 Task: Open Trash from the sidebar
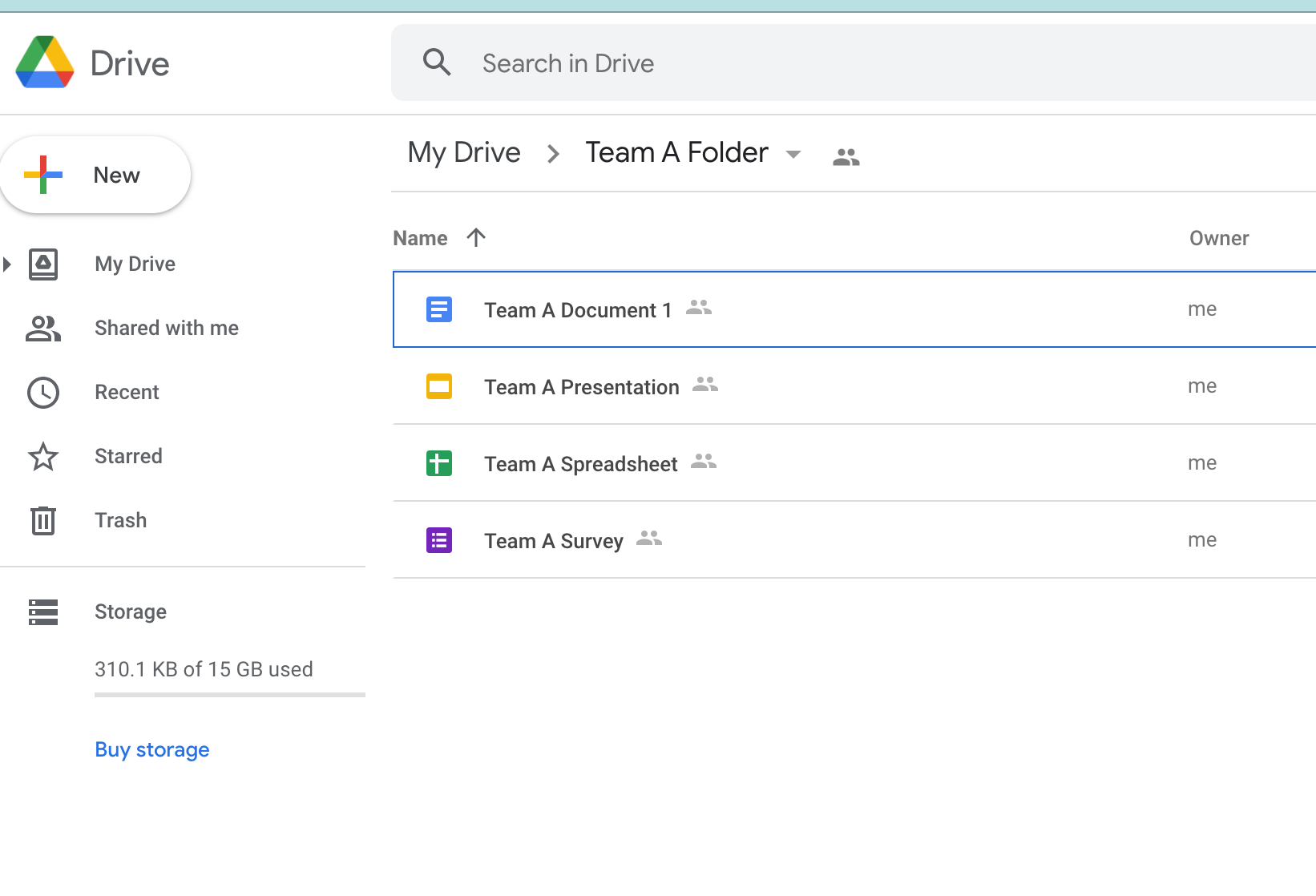[120, 520]
